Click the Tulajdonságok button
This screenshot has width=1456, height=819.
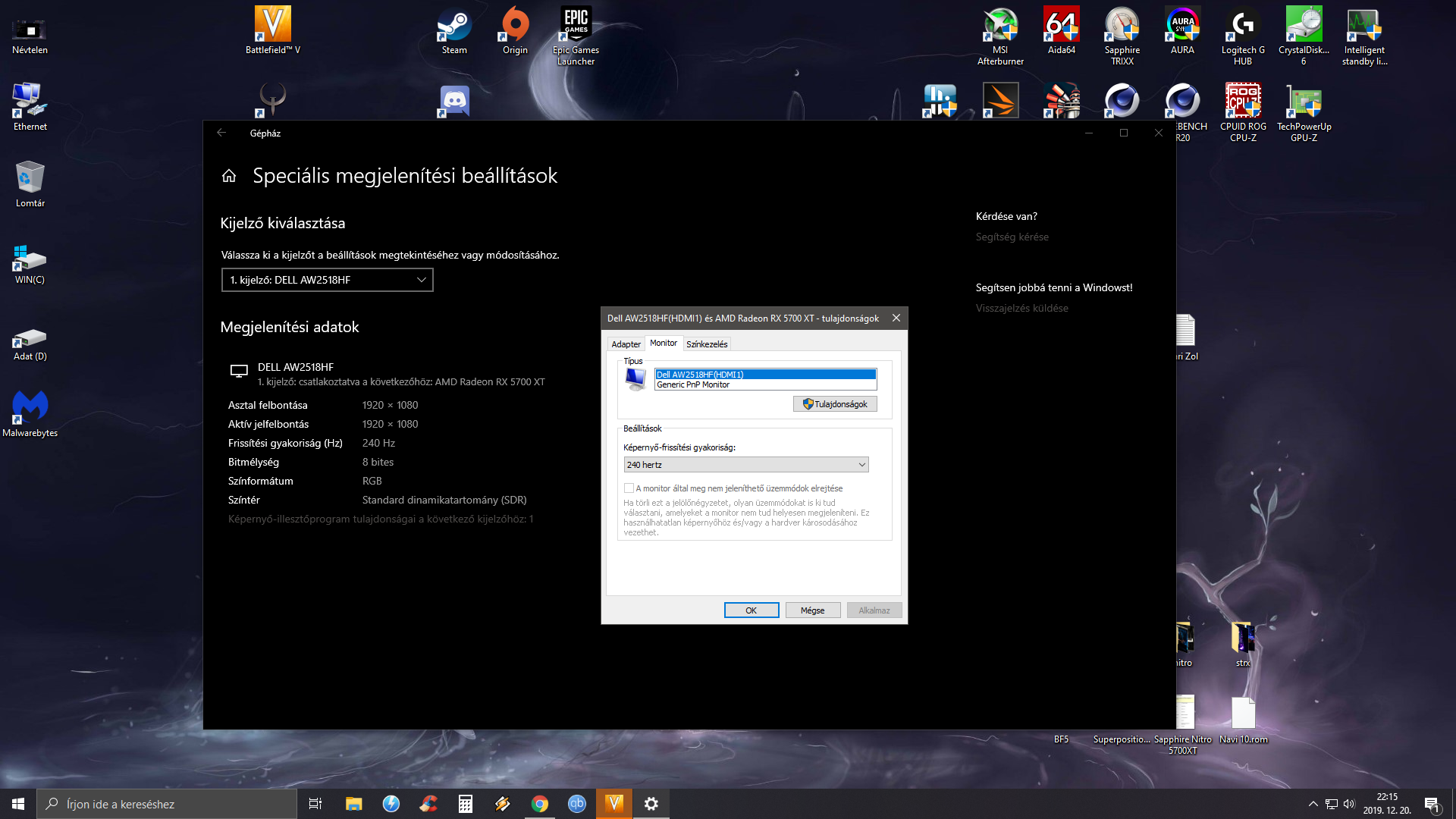[x=835, y=404]
